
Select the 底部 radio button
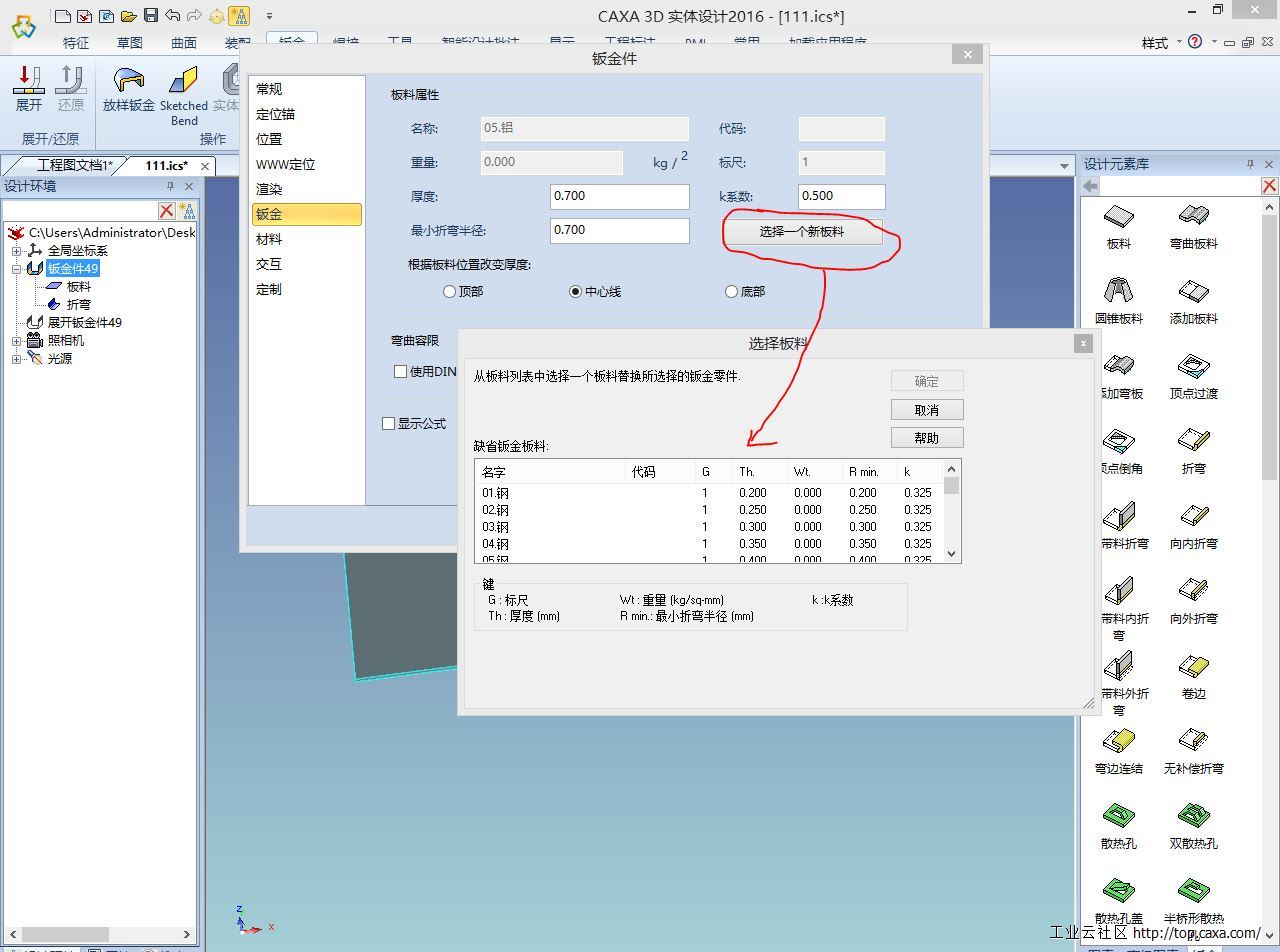point(731,292)
